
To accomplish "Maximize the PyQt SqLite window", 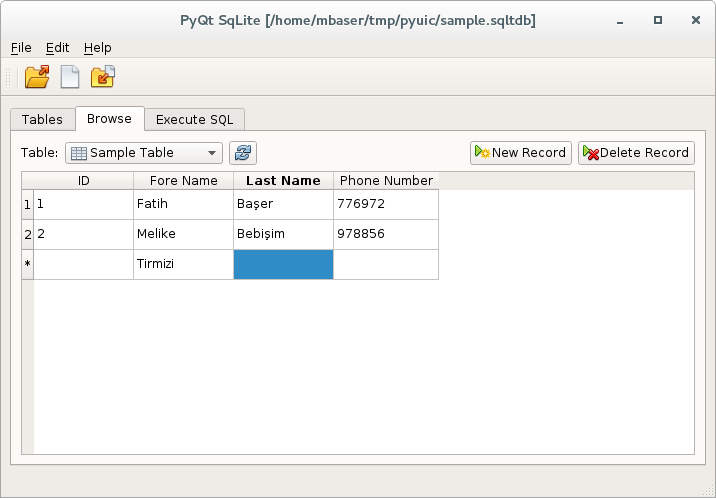I will point(658,20).
